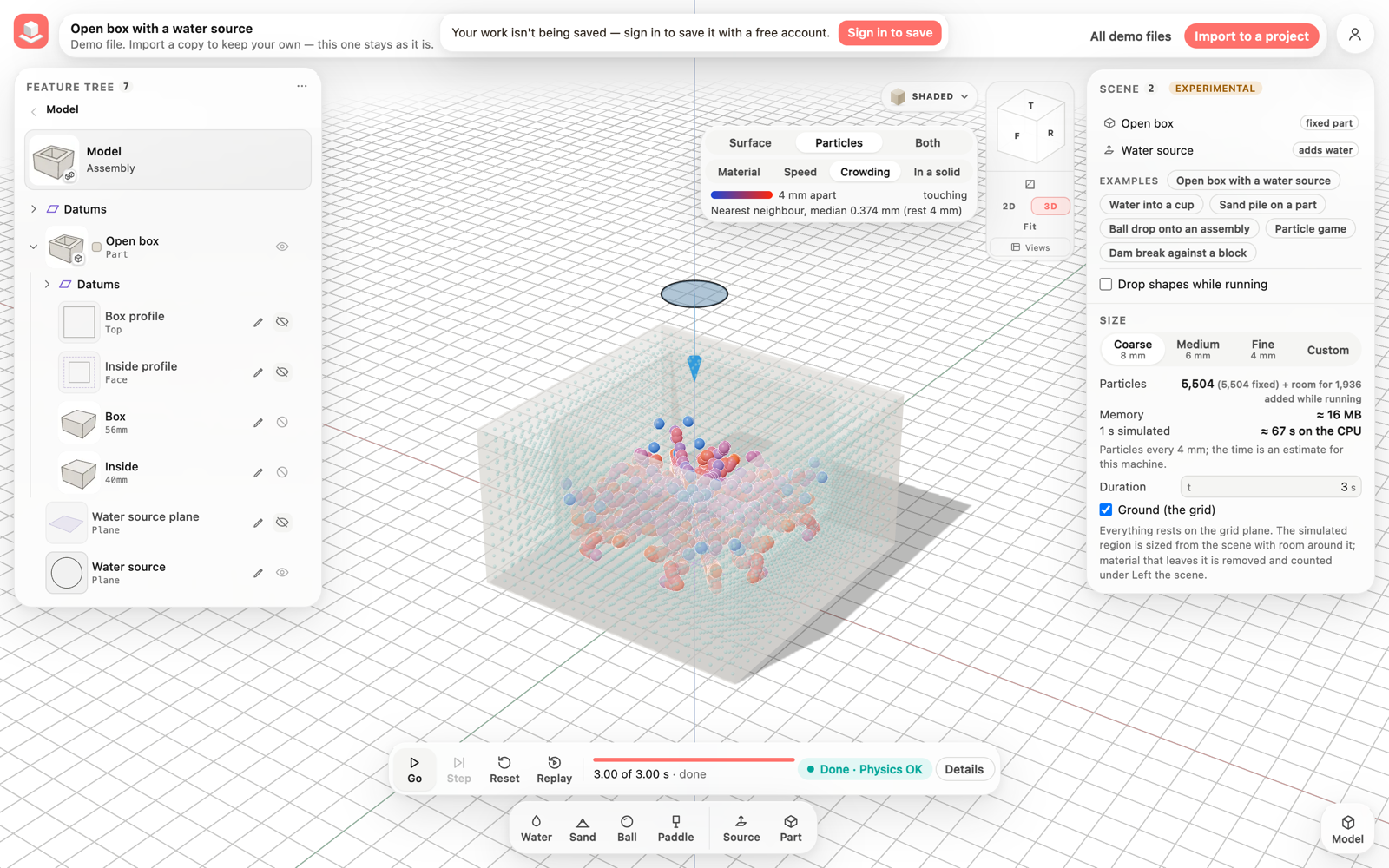This screenshot has width=1389, height=868.
Task: Add a Source from the toolbar
Action: click(x=741, y=829)
